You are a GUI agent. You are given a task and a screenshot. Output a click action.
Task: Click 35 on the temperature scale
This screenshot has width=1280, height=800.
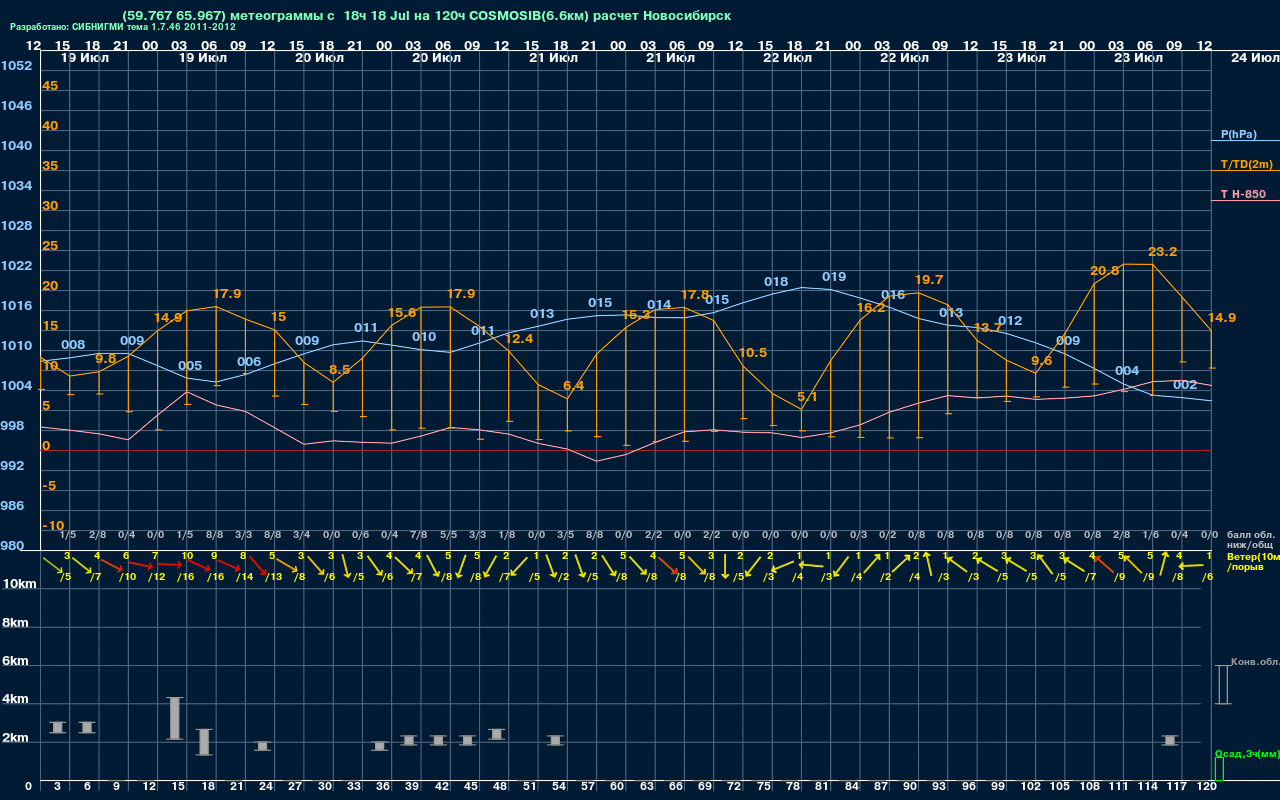coord(50,166)
